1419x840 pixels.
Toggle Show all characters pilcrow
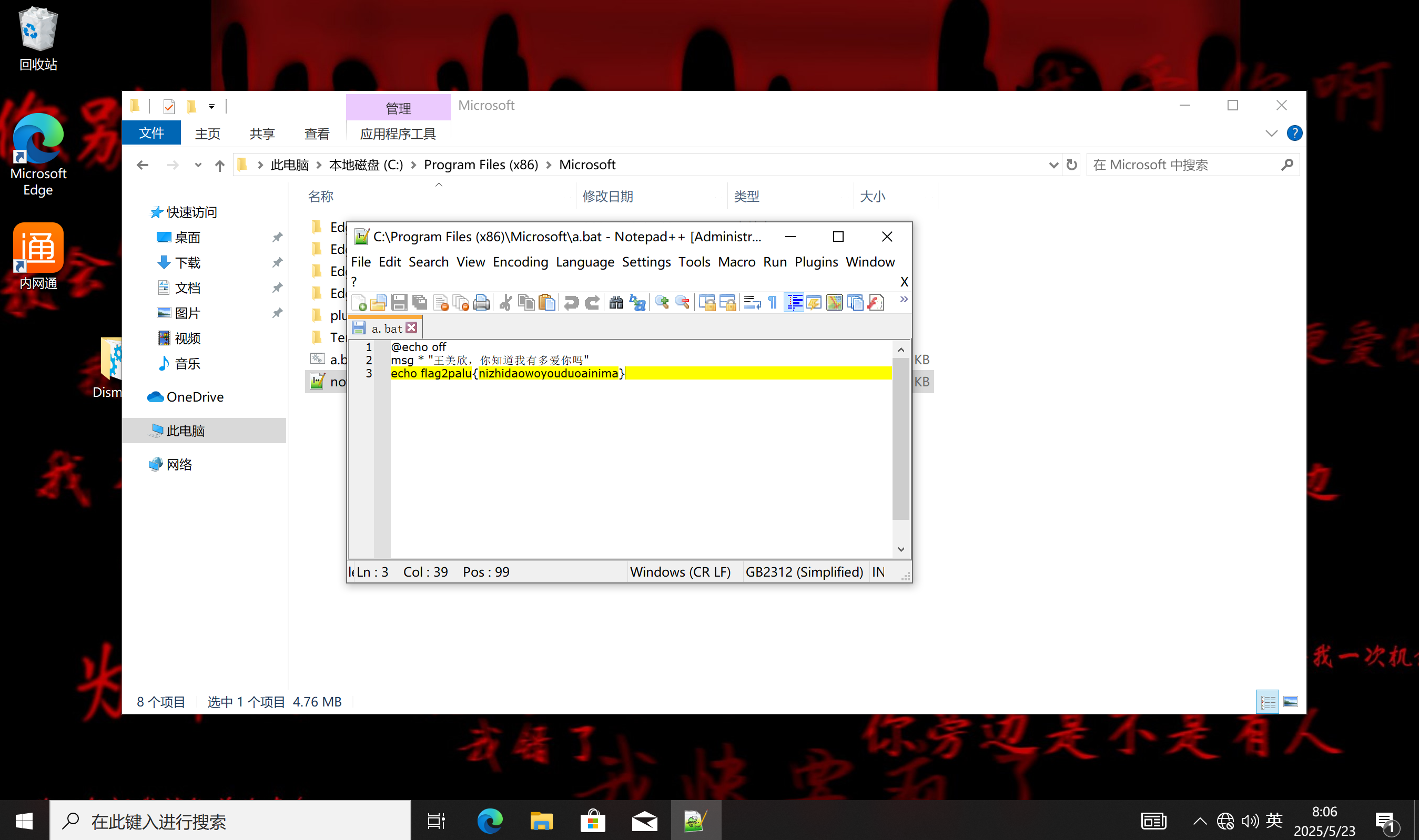(773, 302)
